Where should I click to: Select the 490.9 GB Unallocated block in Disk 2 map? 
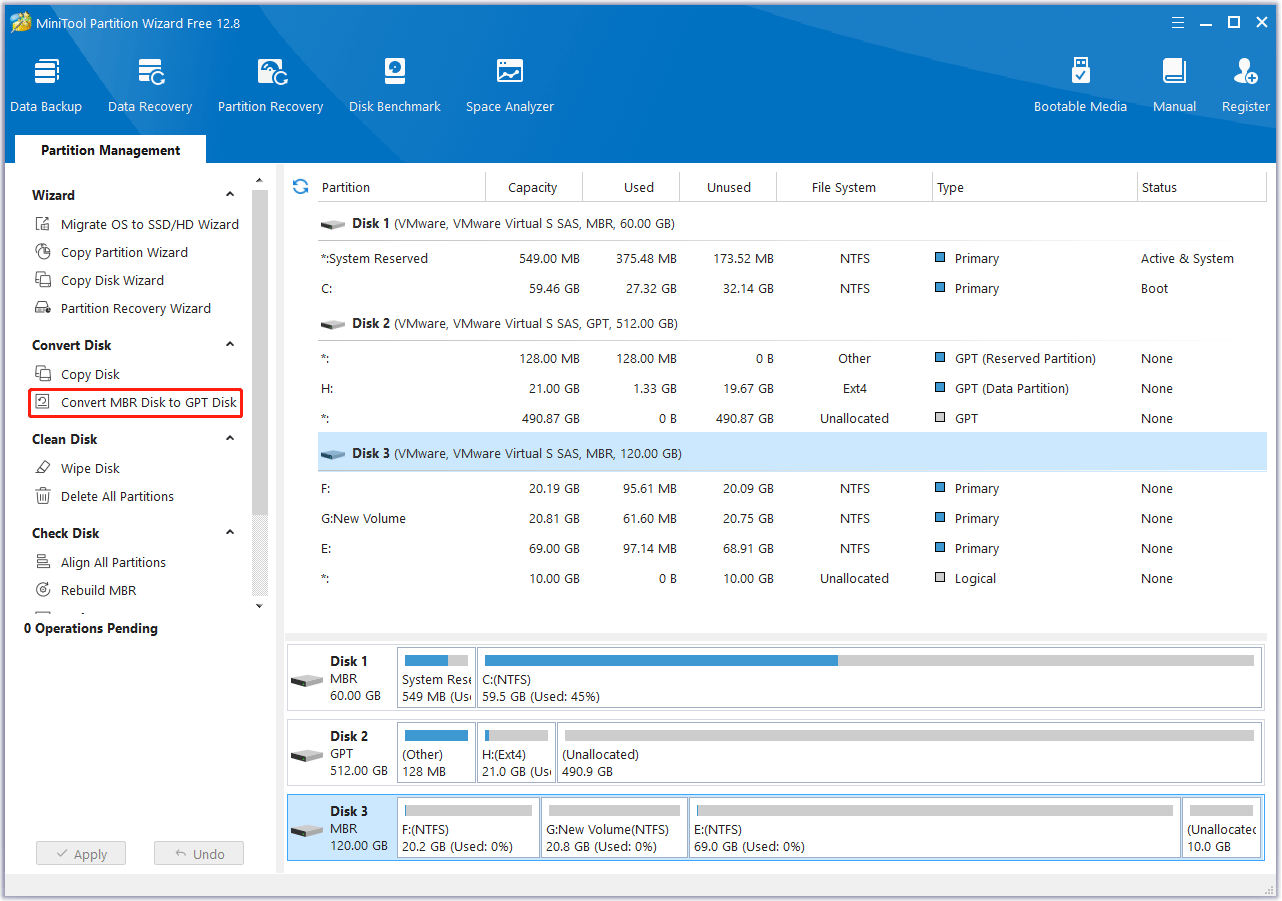point(909,752)
